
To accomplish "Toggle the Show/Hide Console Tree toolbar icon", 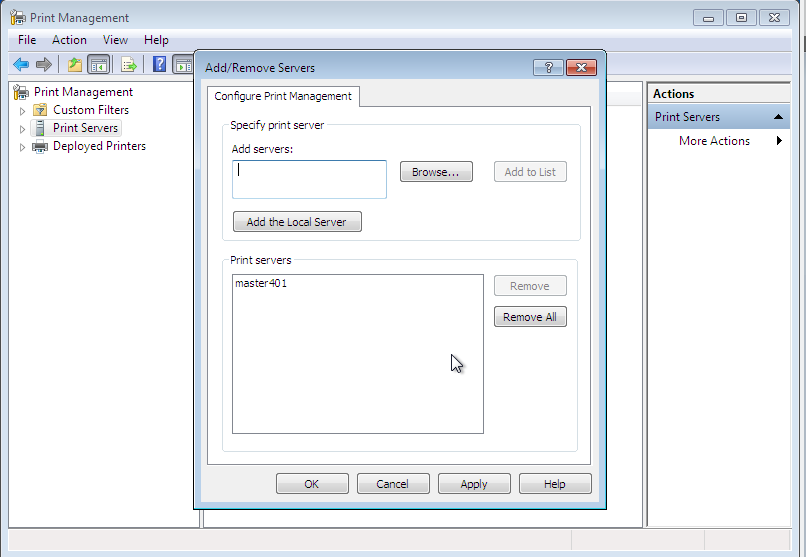I will tap(99, 65).
